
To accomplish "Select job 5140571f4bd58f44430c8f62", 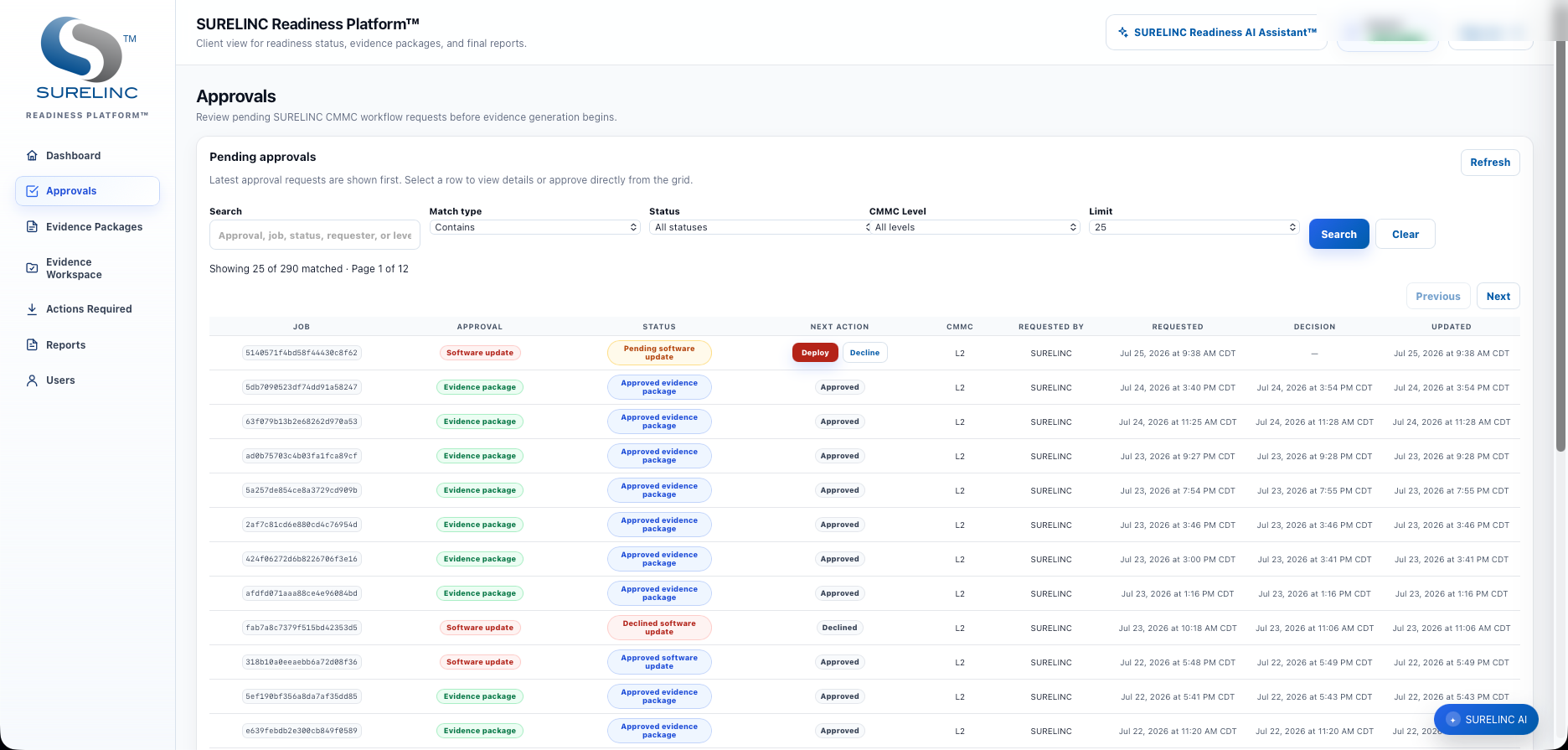I will (302, 353).
